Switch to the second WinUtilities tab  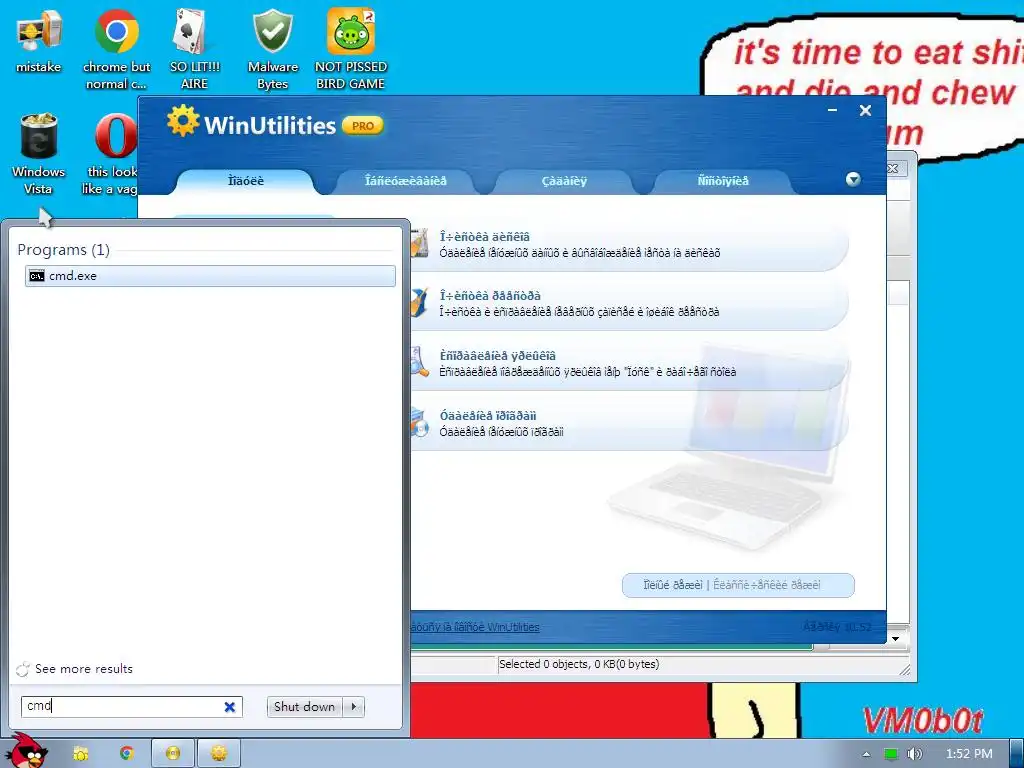pyautogui.click(x=406, y=181)
